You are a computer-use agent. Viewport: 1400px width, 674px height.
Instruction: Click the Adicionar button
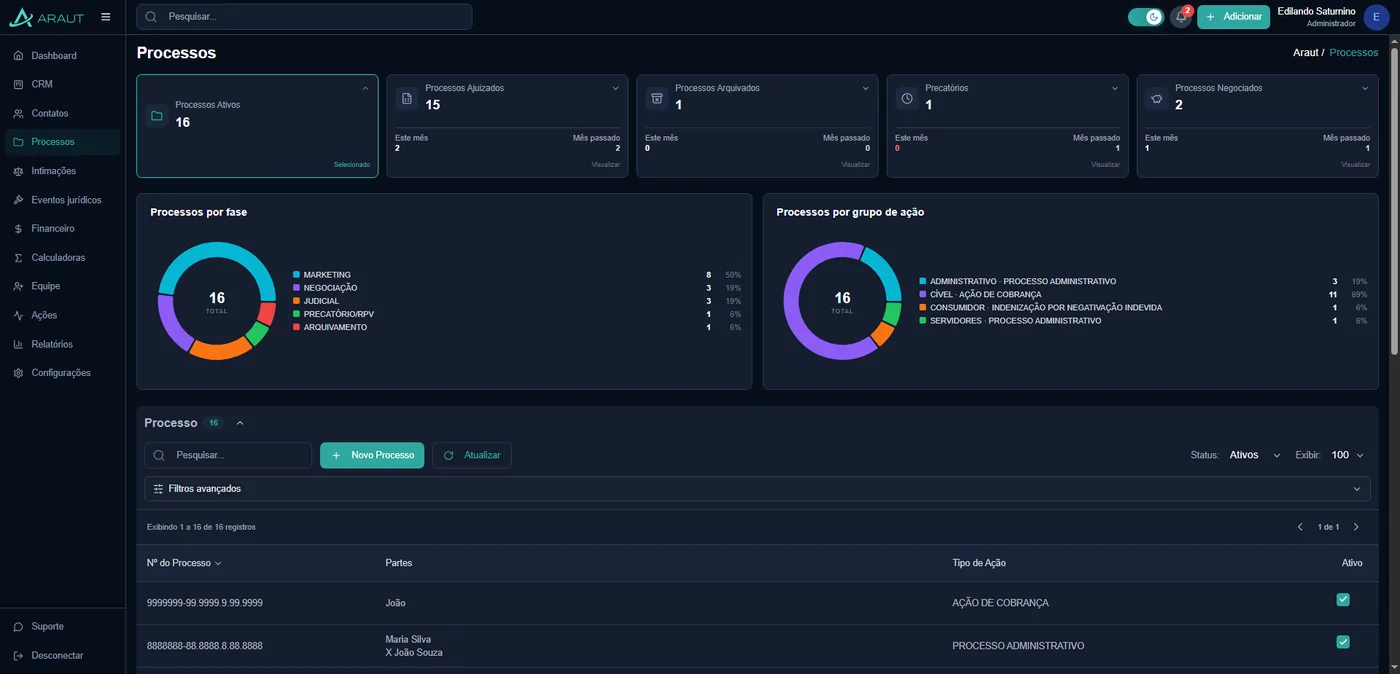(x=1233, y=17)
